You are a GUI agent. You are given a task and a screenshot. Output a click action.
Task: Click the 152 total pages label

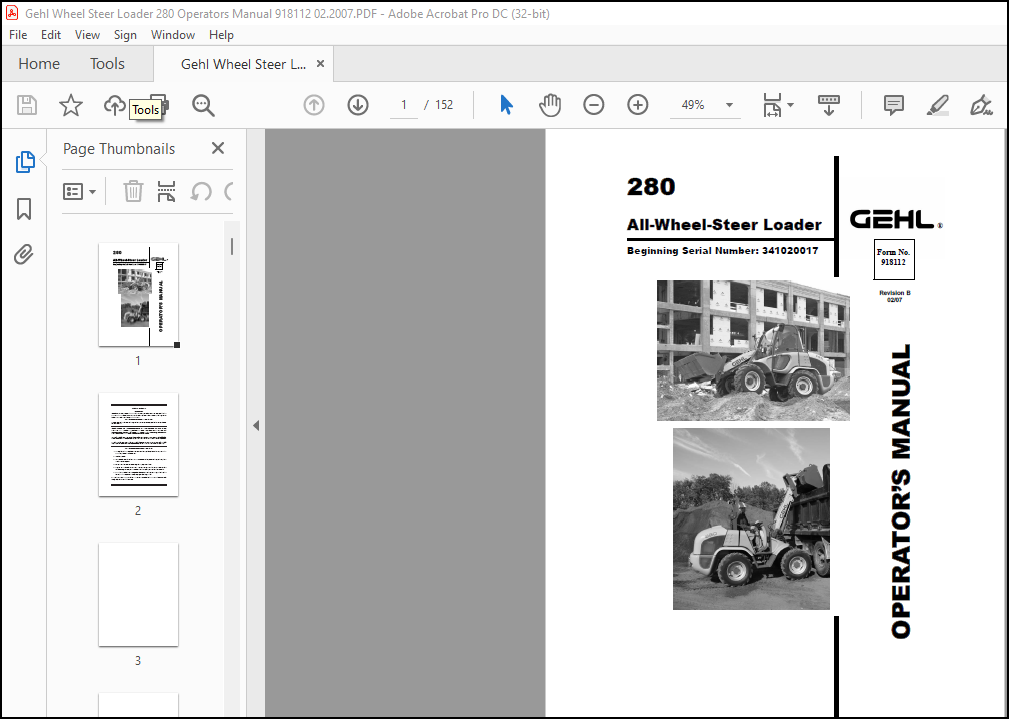coord(444,105)
